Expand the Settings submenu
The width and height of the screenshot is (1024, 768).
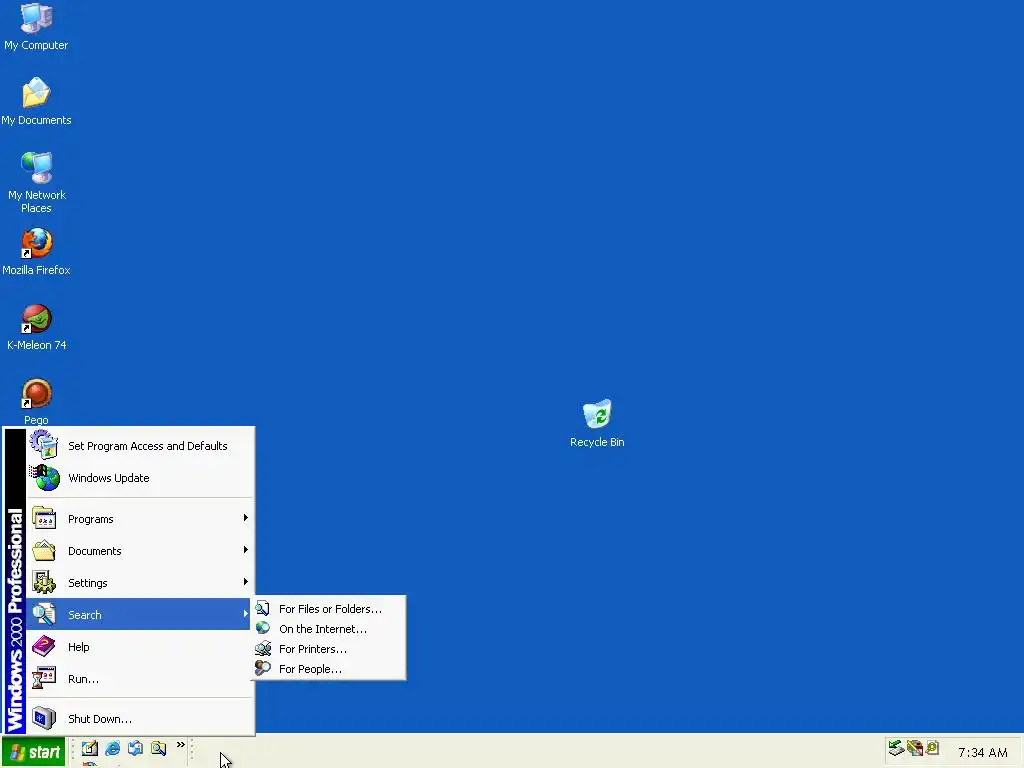point(139,583)
